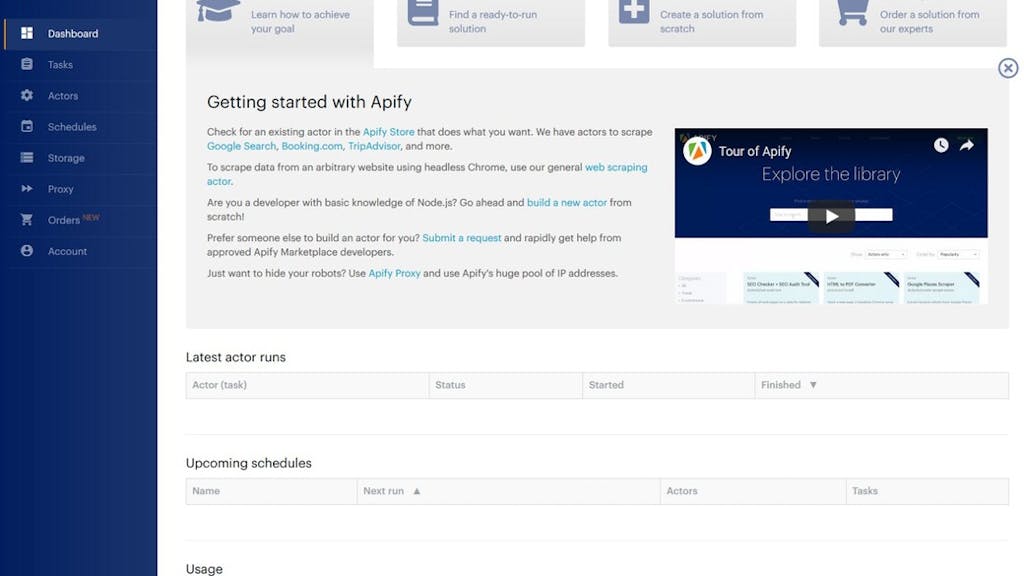Click the cart icon for order solution
Viewport: 1024px width, 576px height.
(x=853, y=12)
